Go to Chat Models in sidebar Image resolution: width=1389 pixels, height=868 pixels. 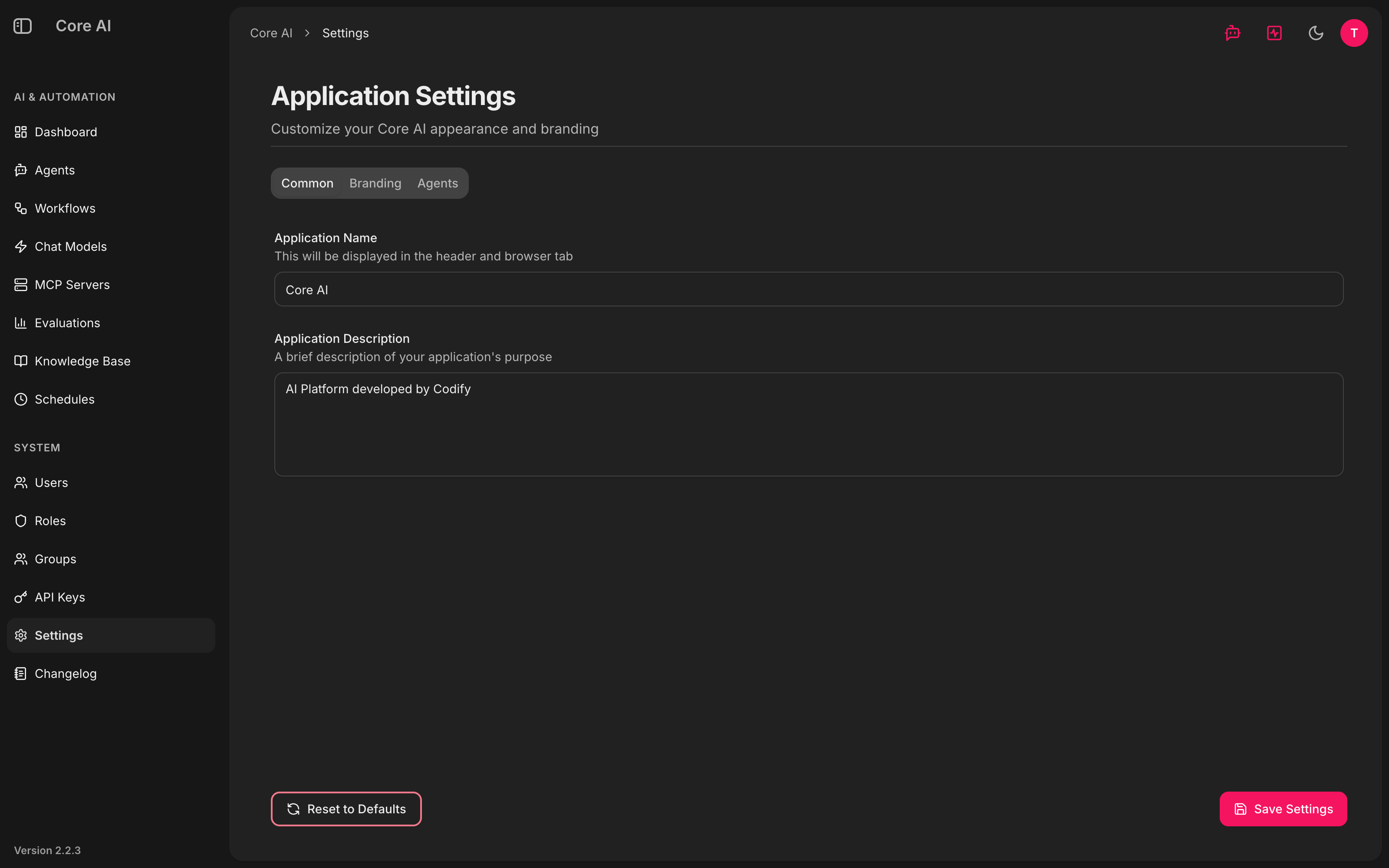(x=111, y=246)
